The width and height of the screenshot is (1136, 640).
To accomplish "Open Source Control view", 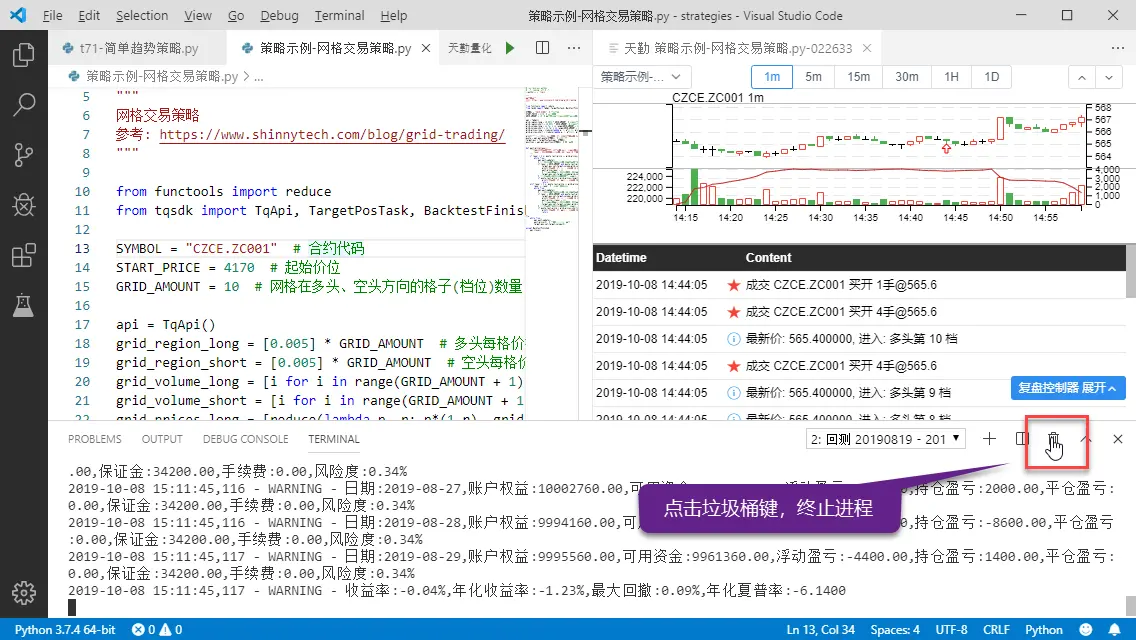I will (x=24, y=154).
